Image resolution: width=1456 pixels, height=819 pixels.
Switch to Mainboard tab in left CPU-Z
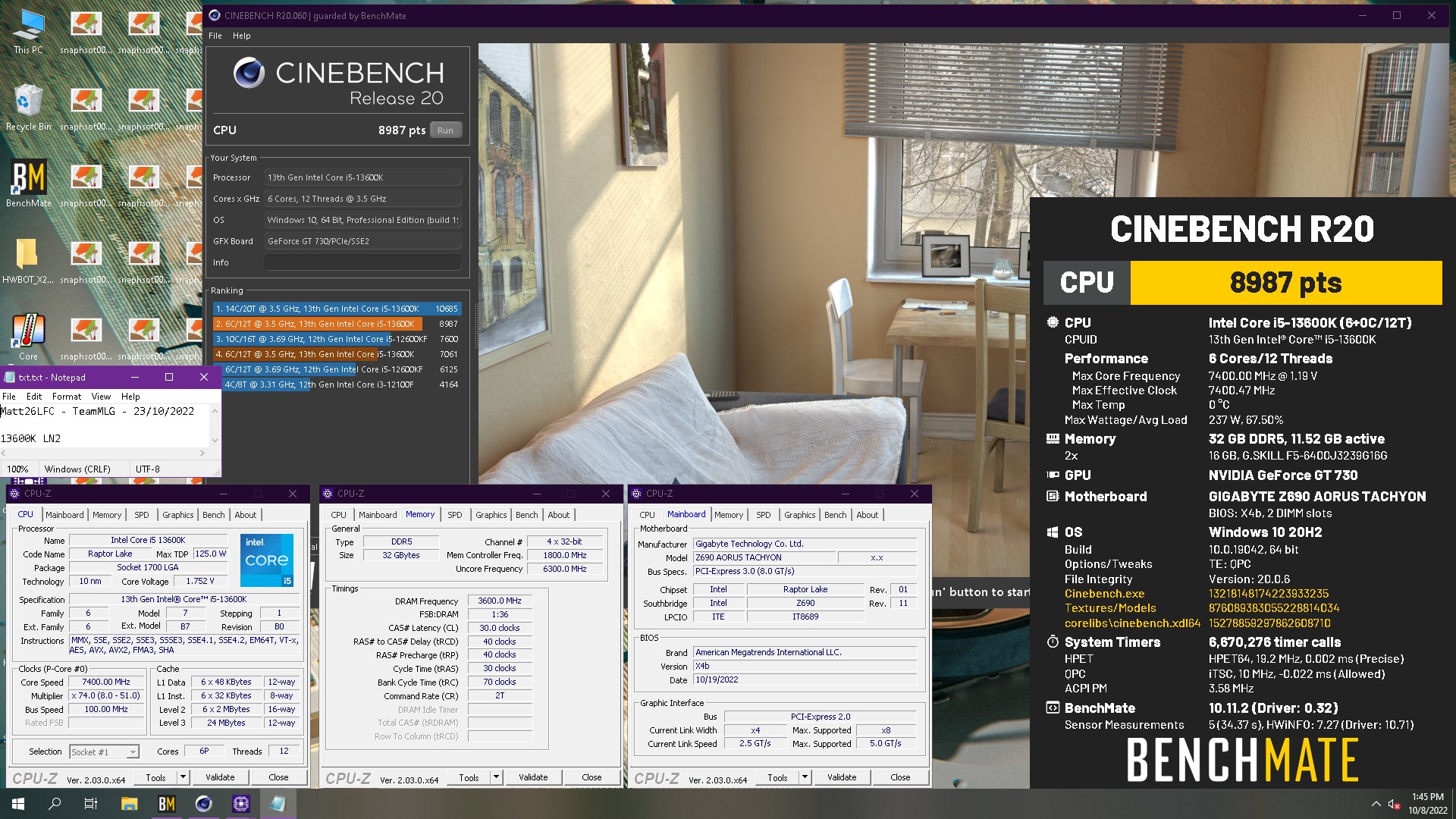click(64, 515)
